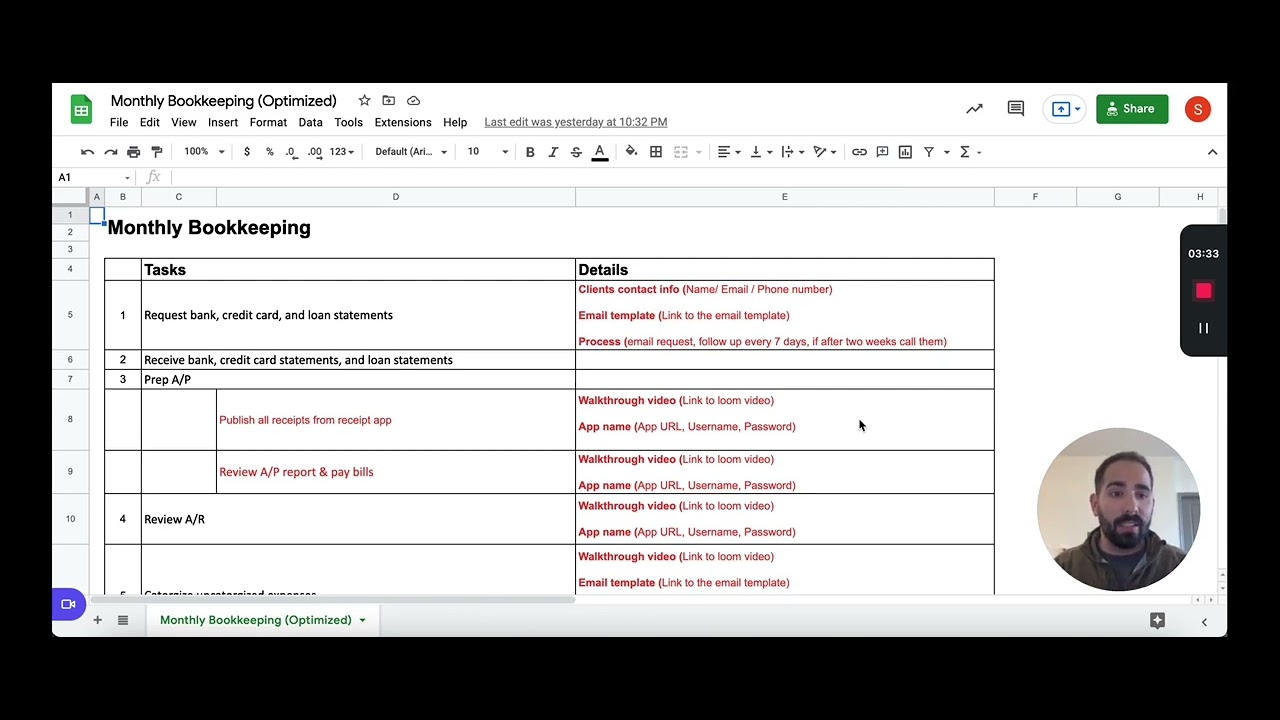
Task: Pause the screen recording
Action: [x=1203, y=328]
